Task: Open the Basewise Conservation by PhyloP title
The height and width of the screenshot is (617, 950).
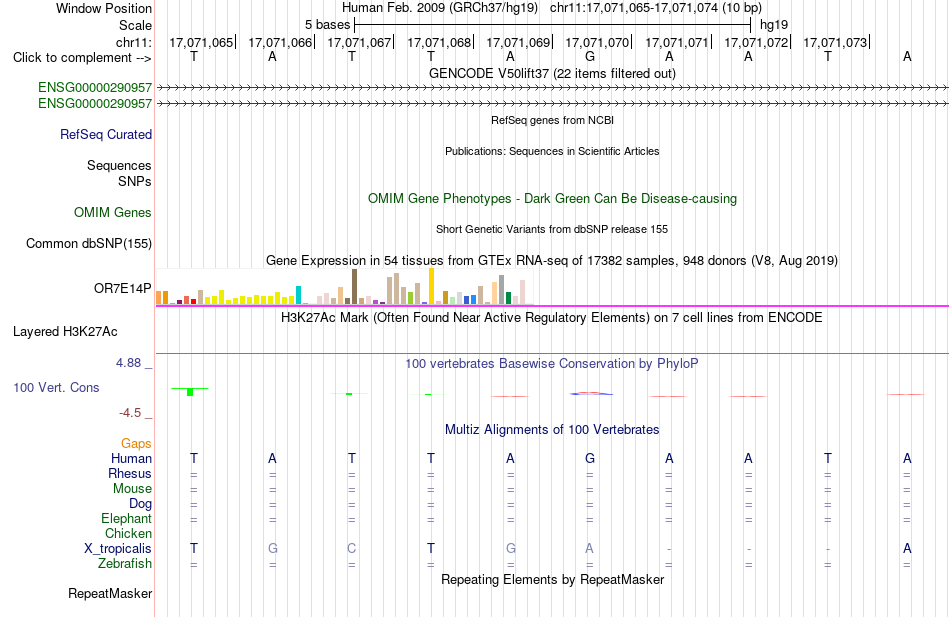Action: point(552,364)
